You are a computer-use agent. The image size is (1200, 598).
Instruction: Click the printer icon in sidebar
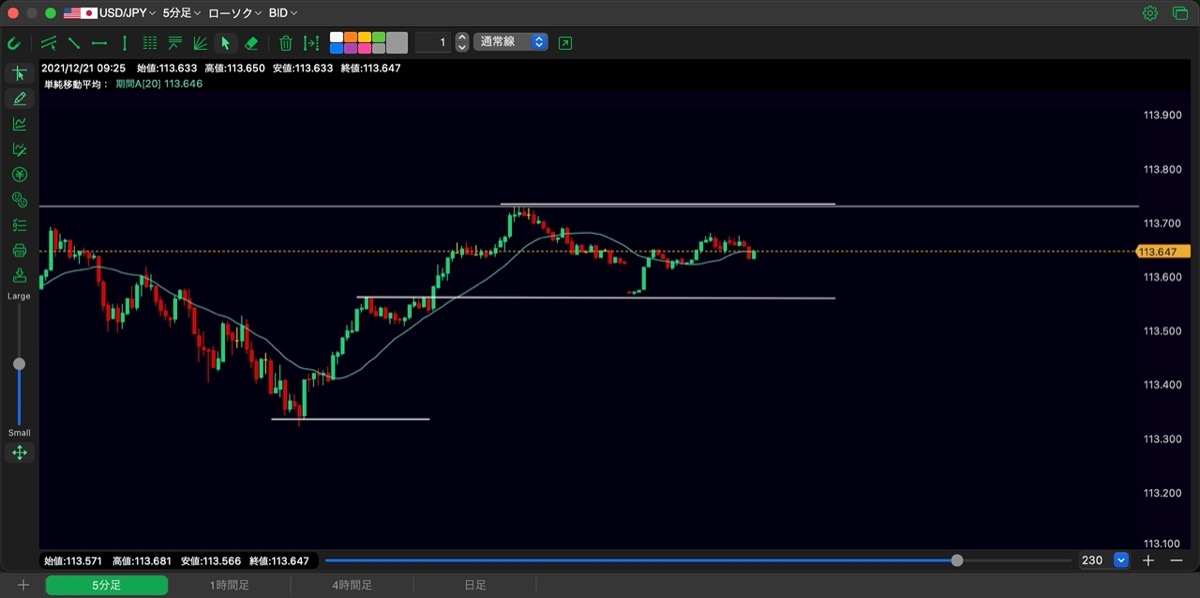[19, 250]
